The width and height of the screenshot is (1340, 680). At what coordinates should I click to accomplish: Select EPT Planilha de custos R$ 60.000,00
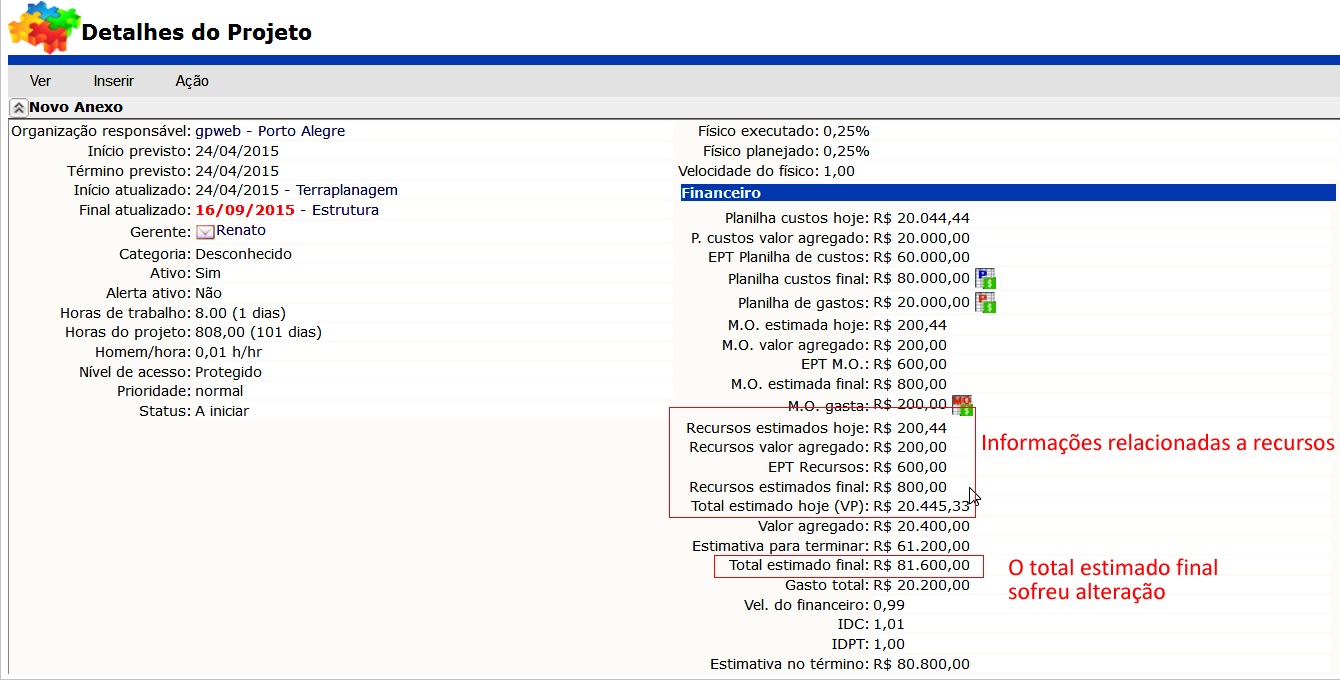click(921, 257)
